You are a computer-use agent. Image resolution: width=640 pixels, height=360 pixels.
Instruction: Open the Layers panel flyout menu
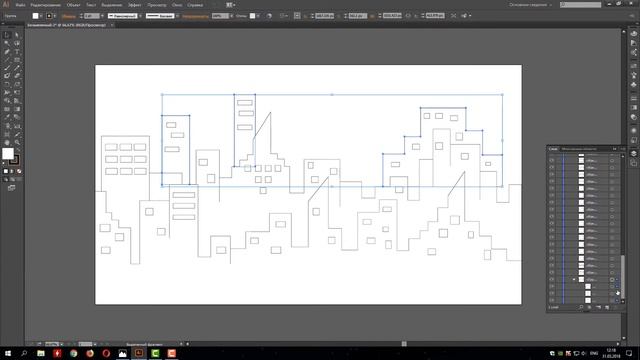(623, 149)
